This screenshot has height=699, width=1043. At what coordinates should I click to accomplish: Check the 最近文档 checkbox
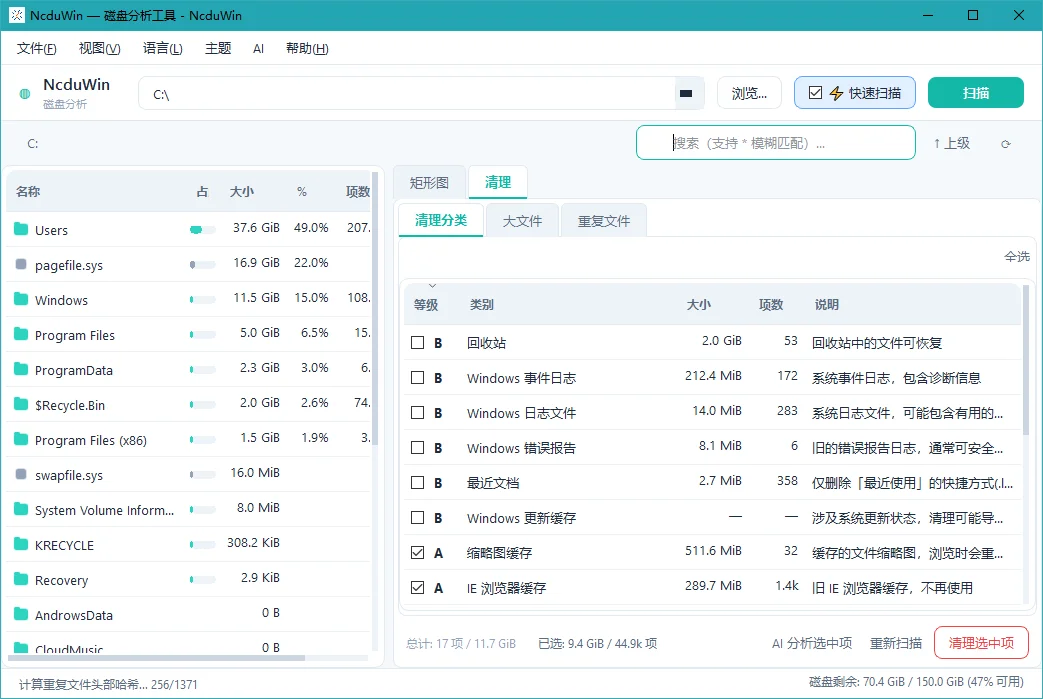418,482
